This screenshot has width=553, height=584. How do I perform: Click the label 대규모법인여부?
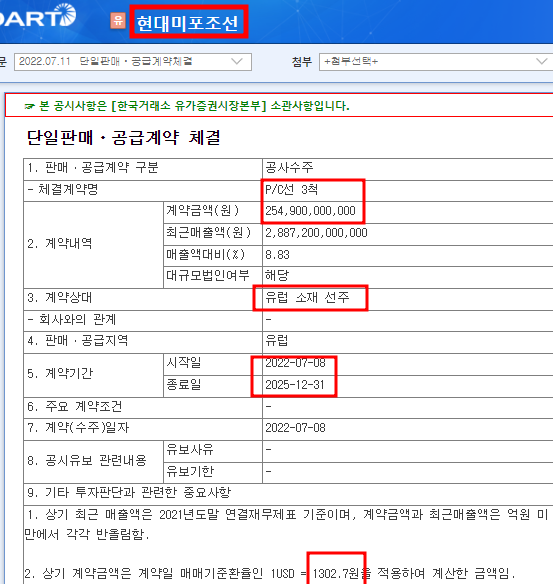208,276
